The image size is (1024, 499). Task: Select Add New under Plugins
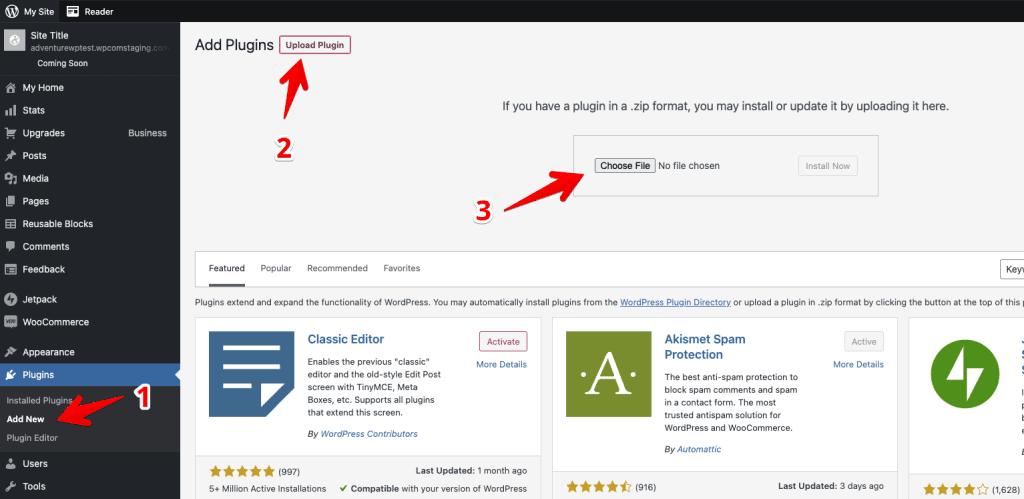(25, 419)
